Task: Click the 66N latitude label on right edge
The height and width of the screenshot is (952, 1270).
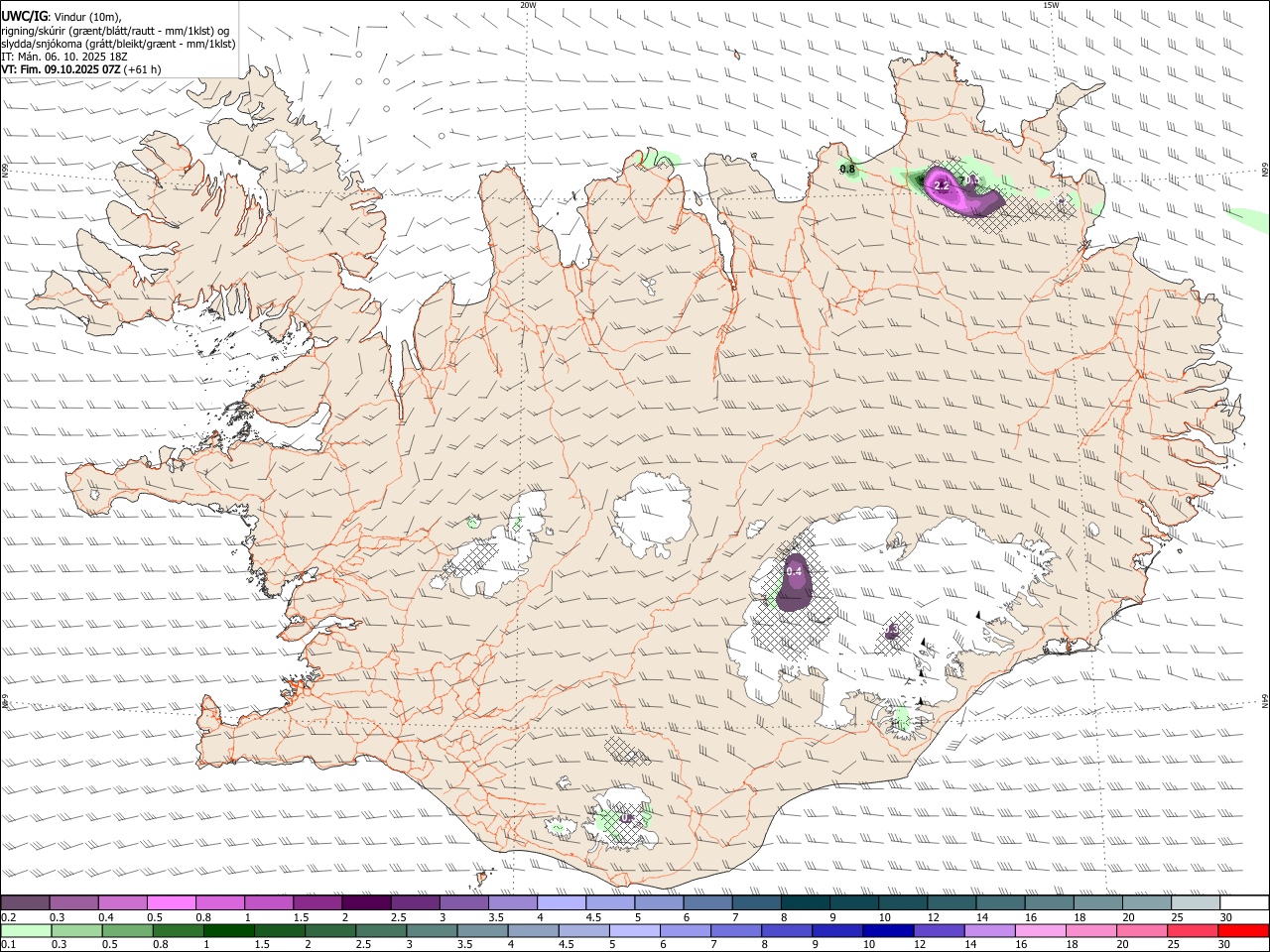Action: [x=1265, y=171]
